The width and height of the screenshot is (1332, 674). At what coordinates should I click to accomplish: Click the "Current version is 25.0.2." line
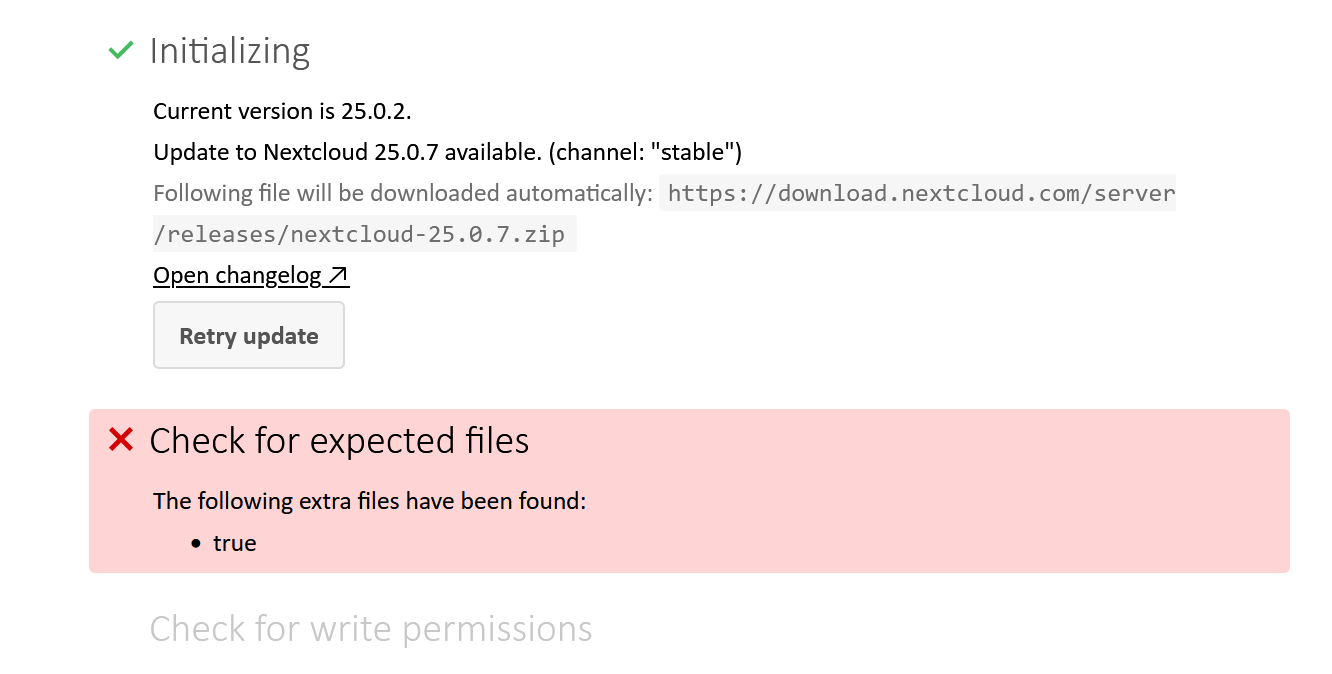coord(282,111)
